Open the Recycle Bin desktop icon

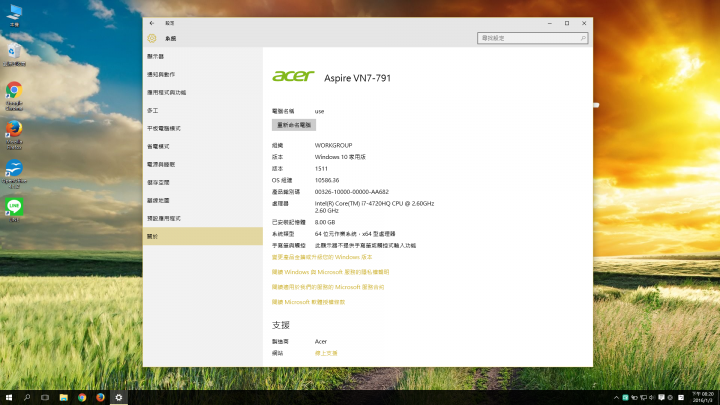[14, 55]
